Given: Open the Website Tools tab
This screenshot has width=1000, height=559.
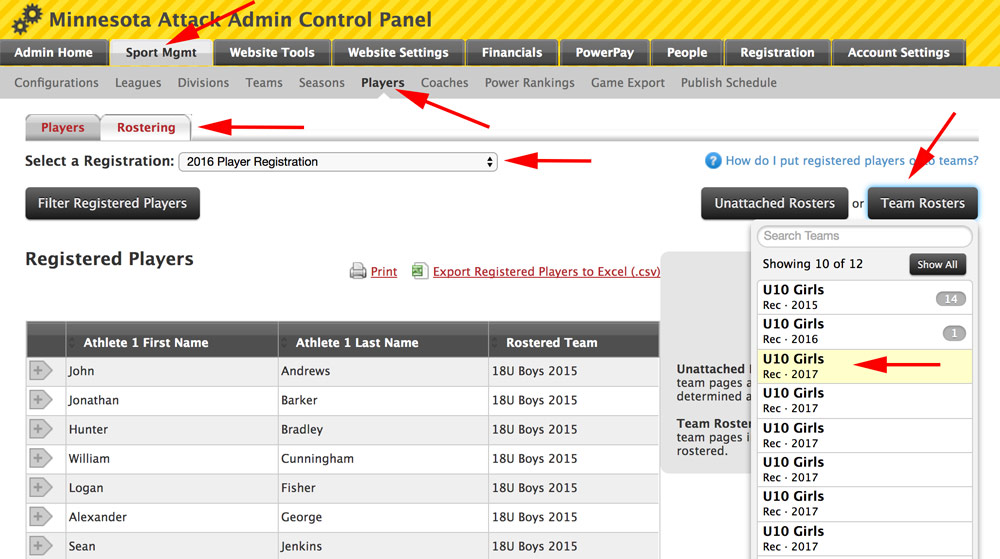Looking at the screenshot, I should 272,52.
